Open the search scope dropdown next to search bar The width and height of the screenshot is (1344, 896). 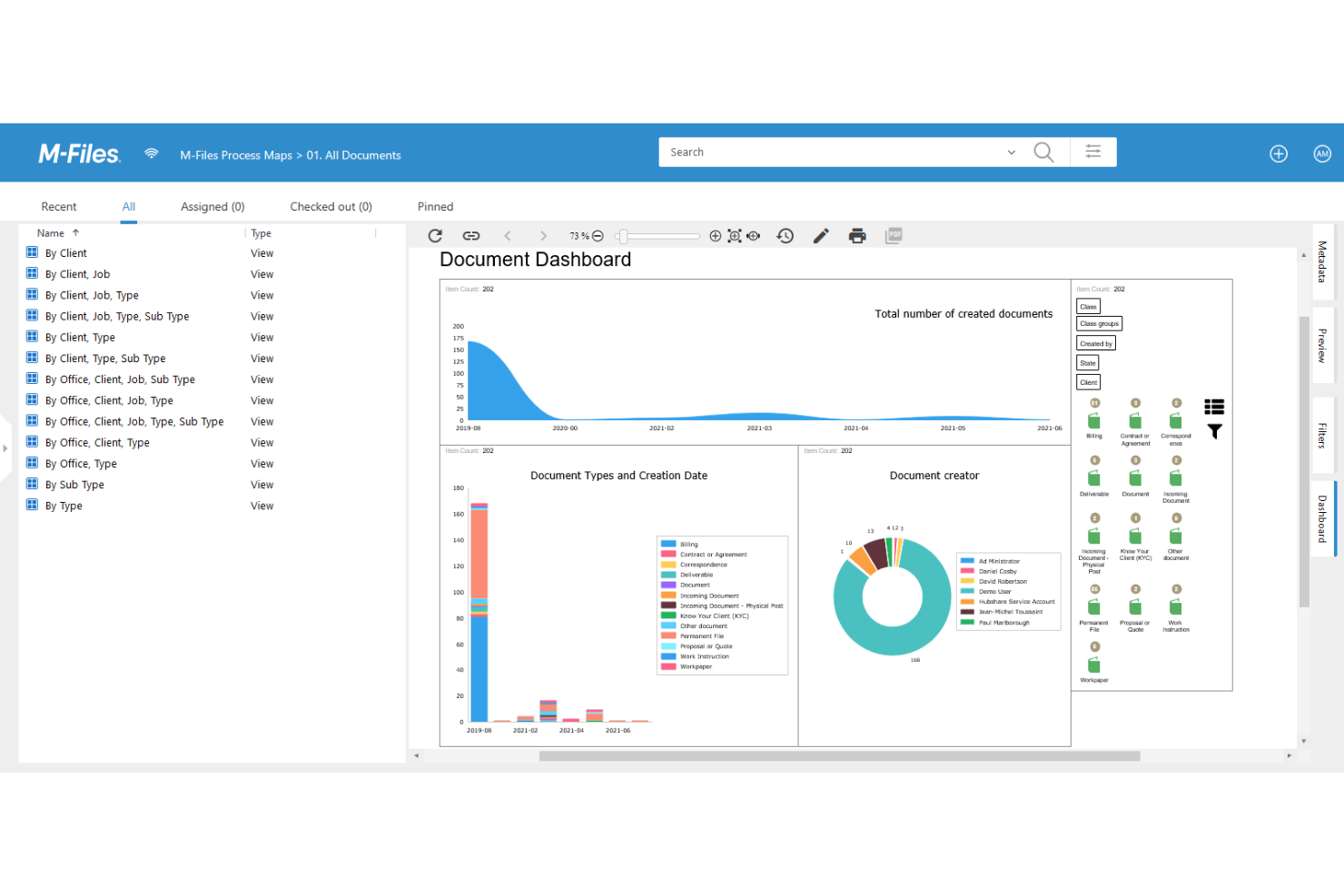pos(1011,152)
